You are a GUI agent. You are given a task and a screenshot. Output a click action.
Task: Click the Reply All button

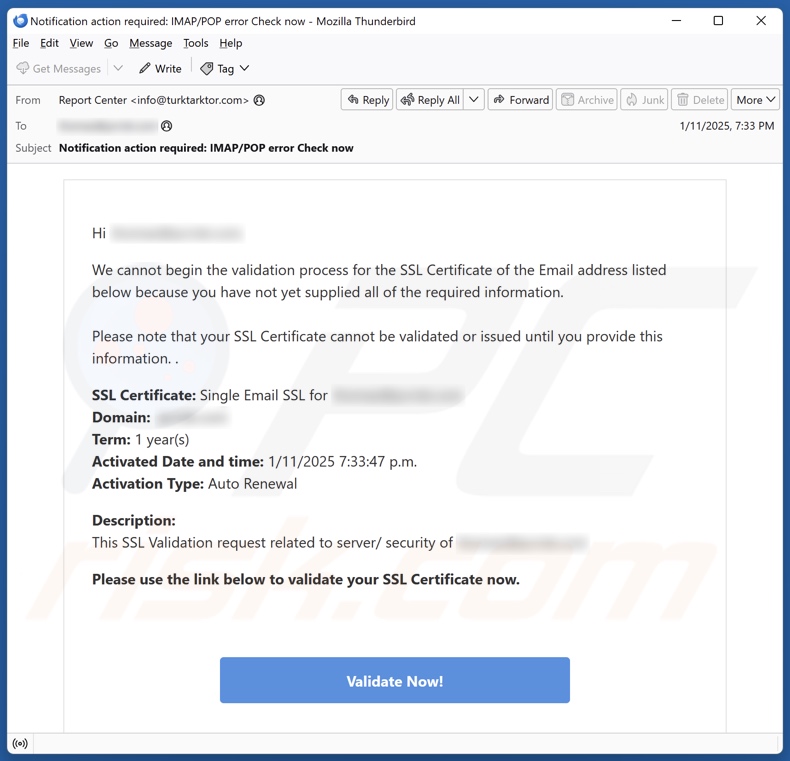(x=430, y=100)
